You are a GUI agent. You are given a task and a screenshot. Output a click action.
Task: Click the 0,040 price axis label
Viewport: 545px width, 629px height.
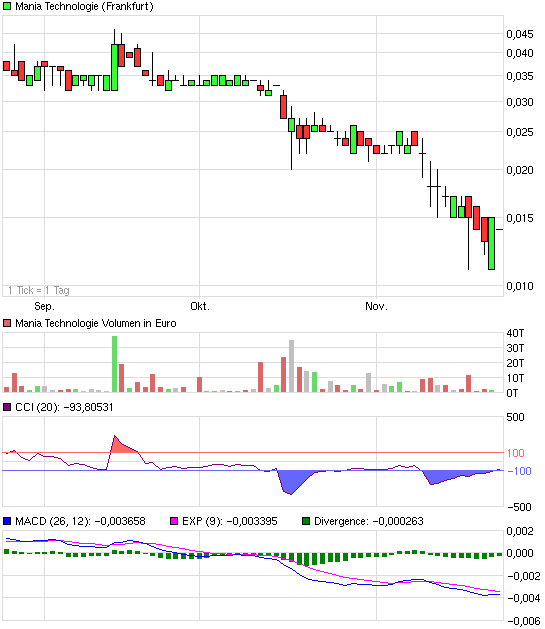pos(520,53)
